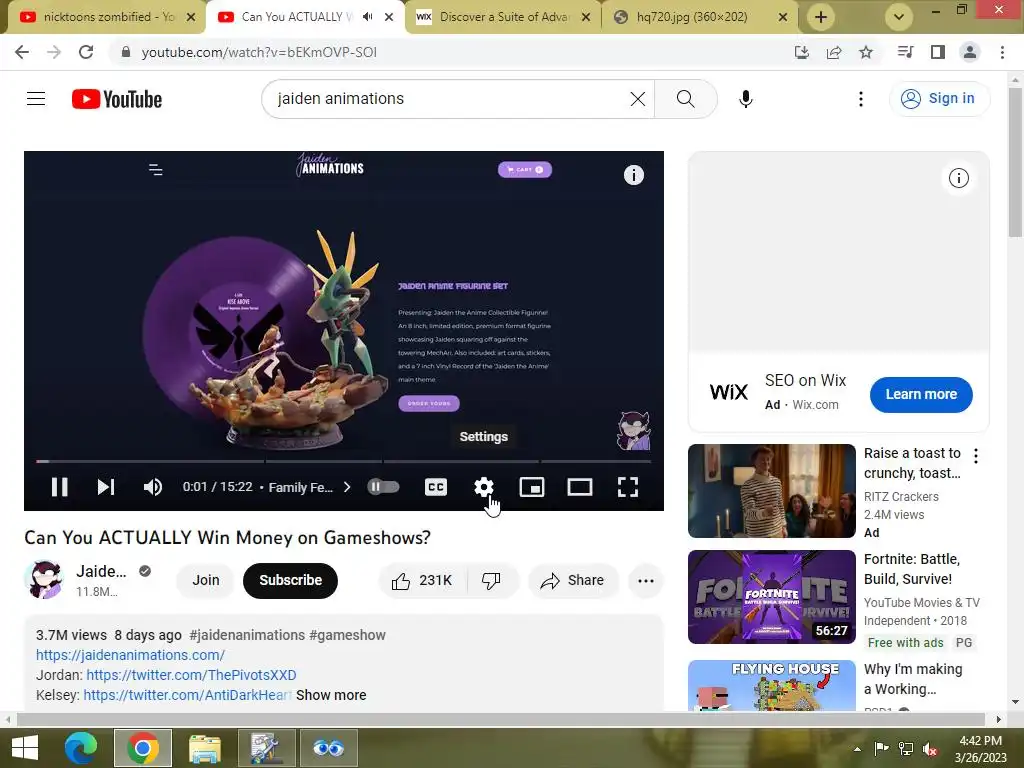
Task: Skip to the next video
Action: (x=106, y=487)
